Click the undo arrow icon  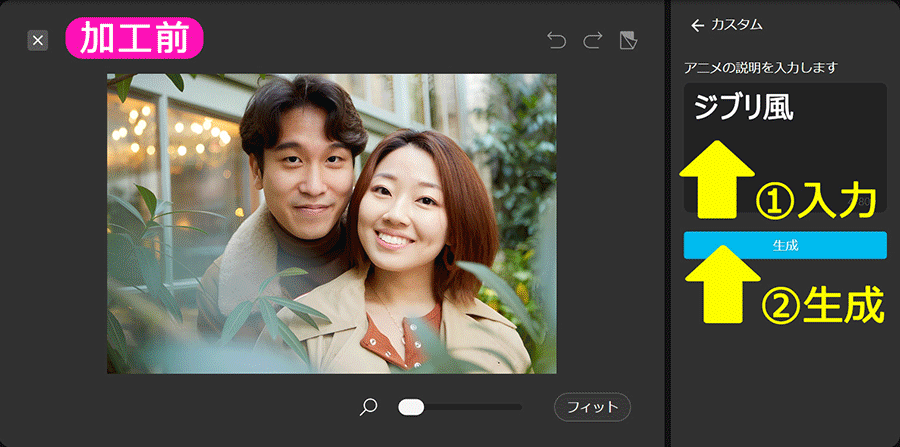pos(556,40)
